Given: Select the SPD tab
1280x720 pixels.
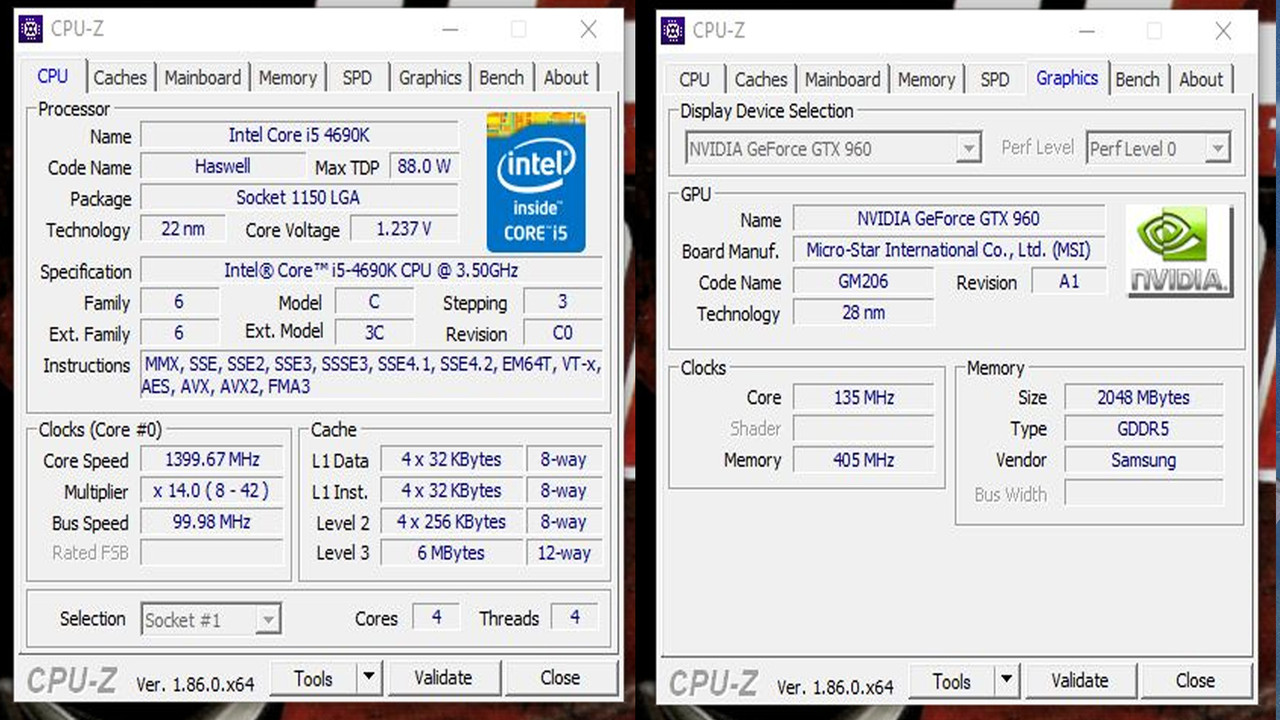Looking at the screenshot, I should coord(357,76).
